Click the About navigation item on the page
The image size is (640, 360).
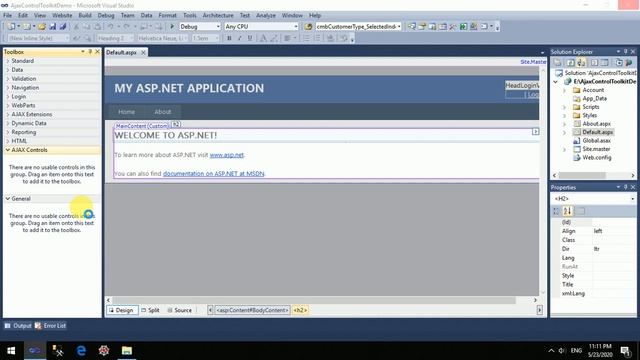tap(162, 112)
